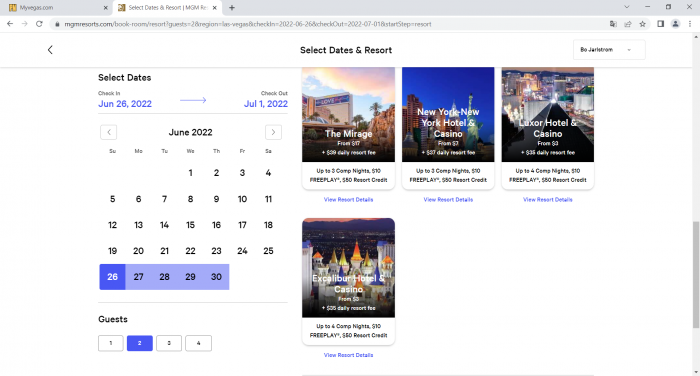This screenshot has height=376, width=700.
Task: Pick June 15 on the calendar
Action: [x=190, y=225]
